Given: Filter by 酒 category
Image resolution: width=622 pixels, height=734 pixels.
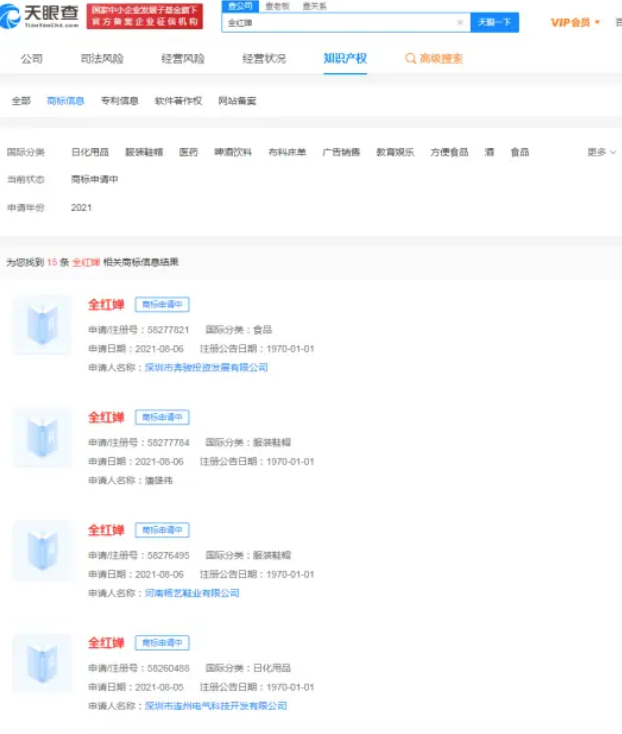Looking at the screenshot, I should [489, 152].
